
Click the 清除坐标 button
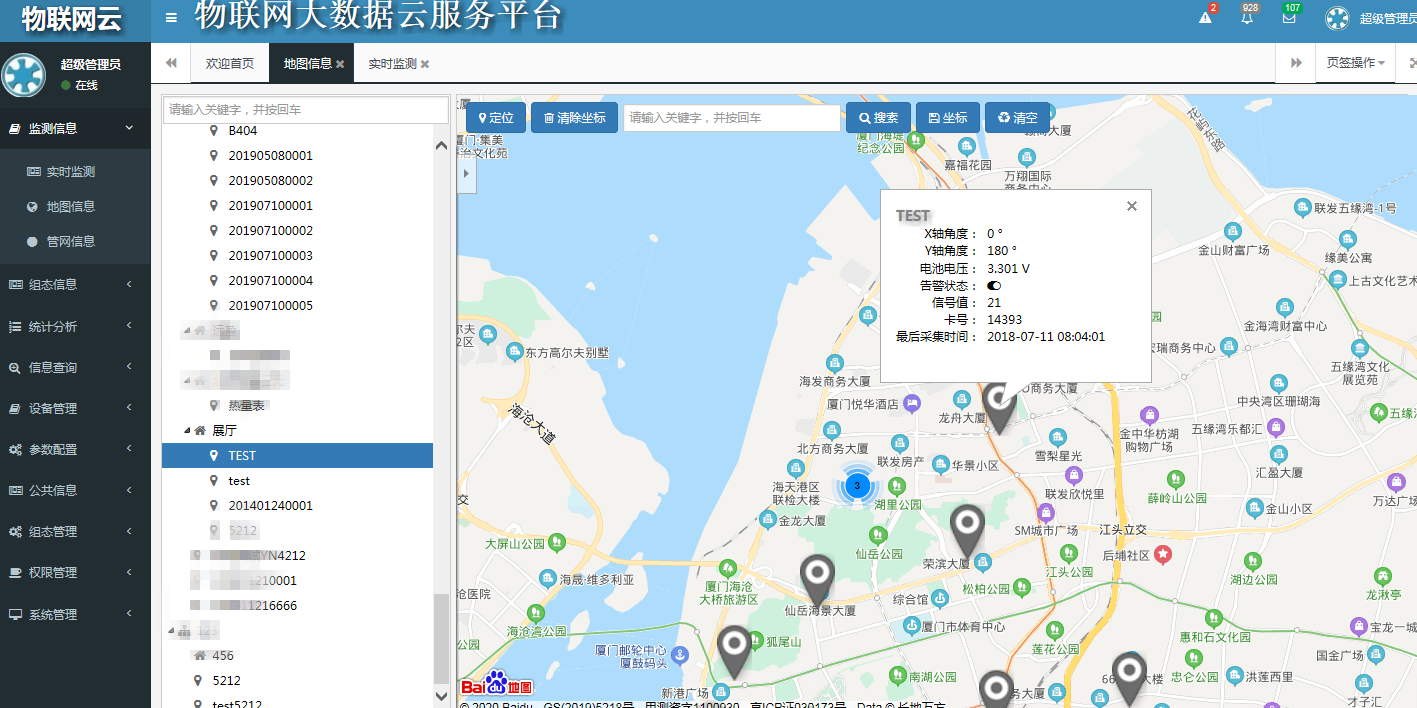tap(574, 117)
